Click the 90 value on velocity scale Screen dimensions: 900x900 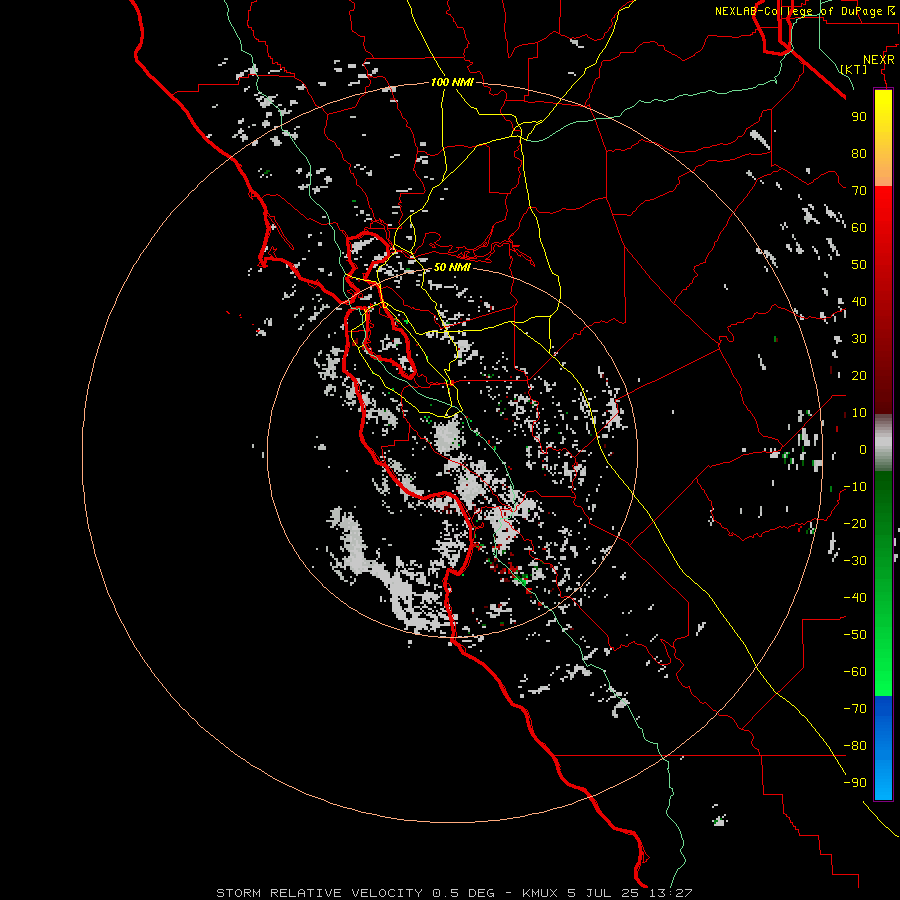(859, 117)
